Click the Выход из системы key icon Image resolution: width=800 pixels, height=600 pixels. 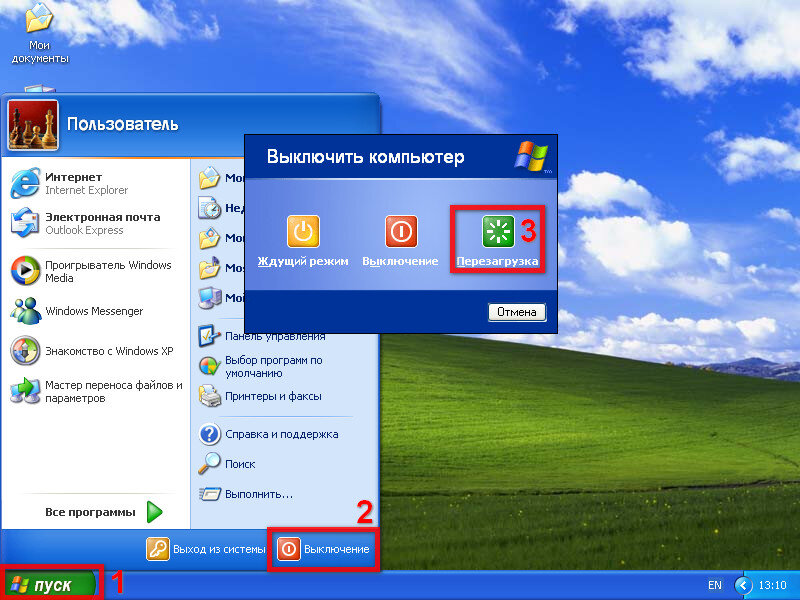(158, 549)
